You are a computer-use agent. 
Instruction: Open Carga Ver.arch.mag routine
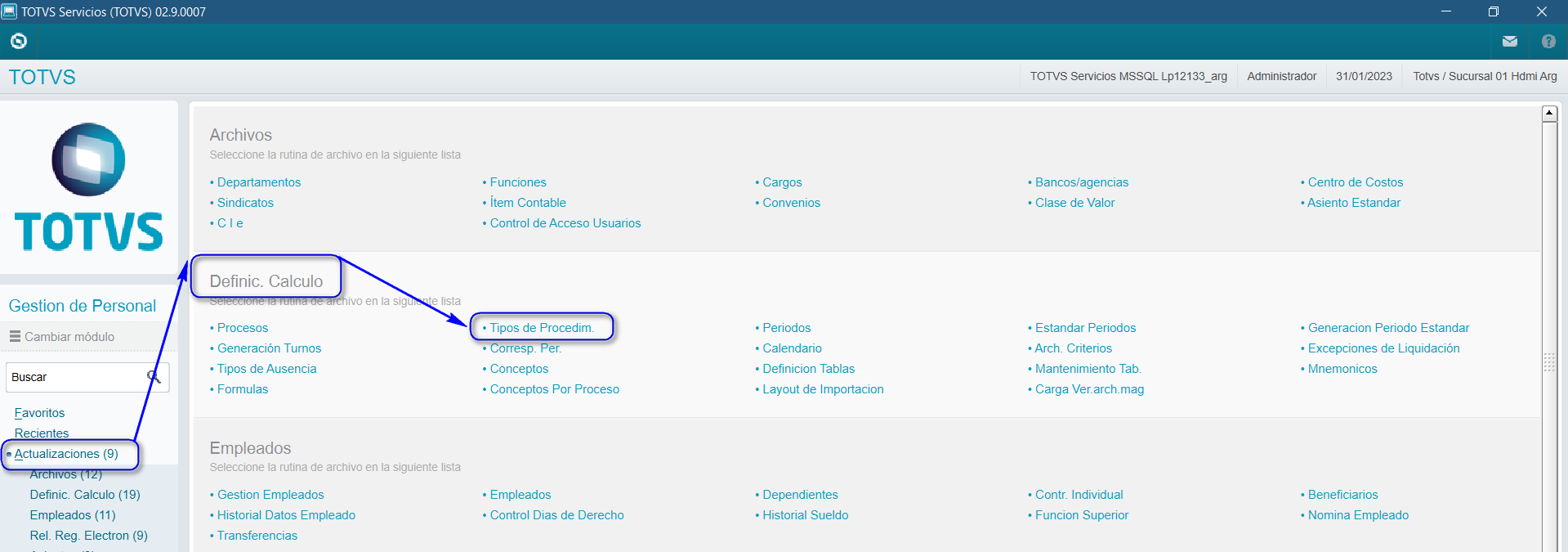1089,389
